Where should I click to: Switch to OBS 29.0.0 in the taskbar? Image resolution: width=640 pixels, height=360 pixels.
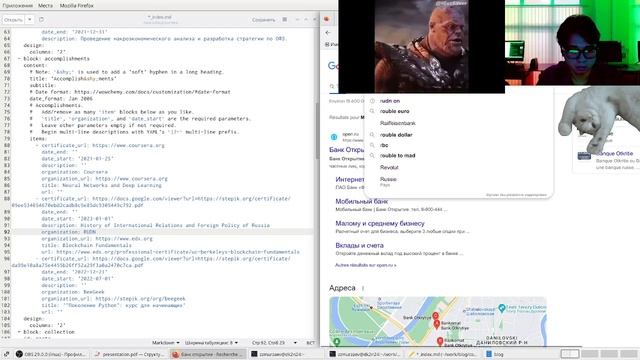point(51,354)
